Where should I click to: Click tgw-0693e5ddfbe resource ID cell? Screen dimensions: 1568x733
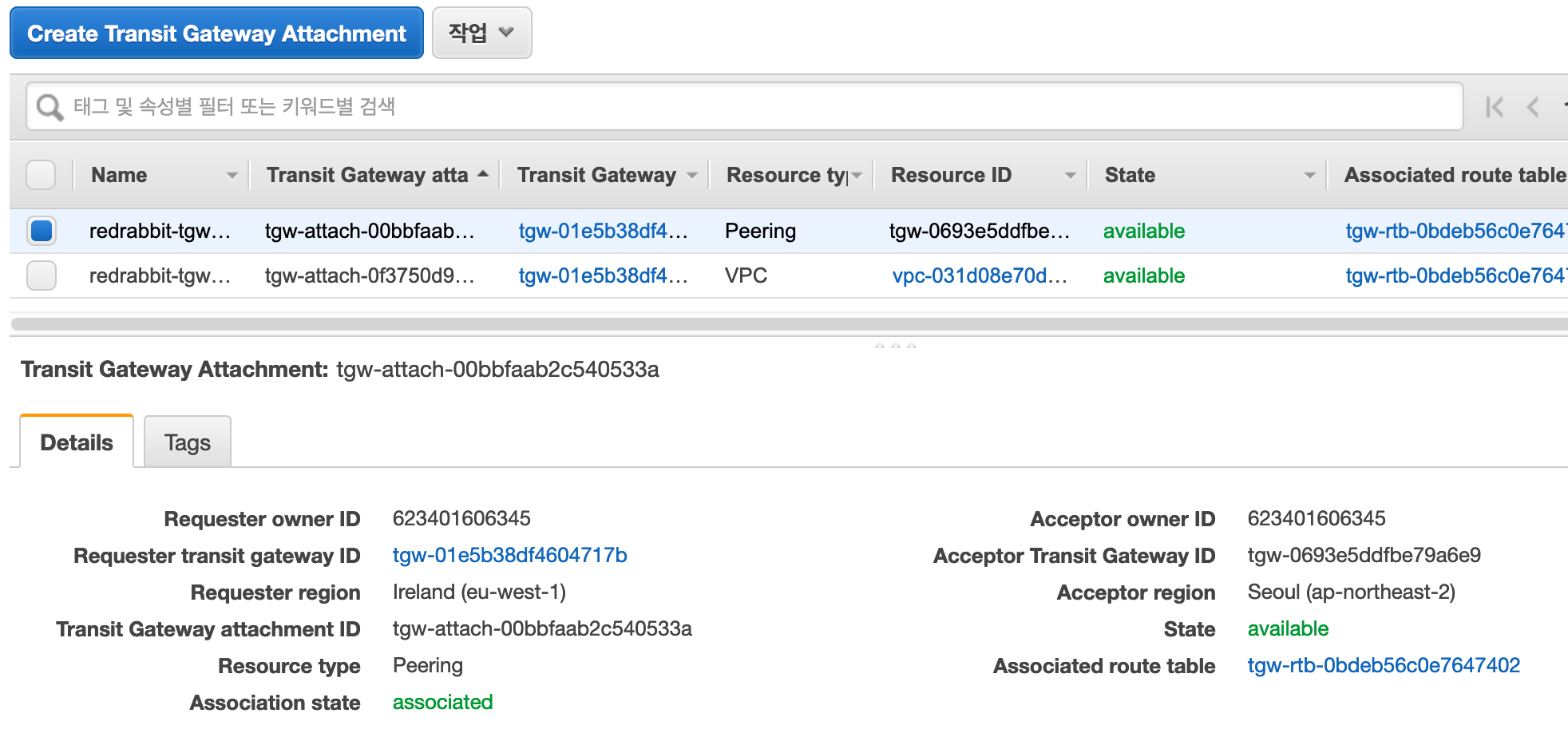click(980, 231)
